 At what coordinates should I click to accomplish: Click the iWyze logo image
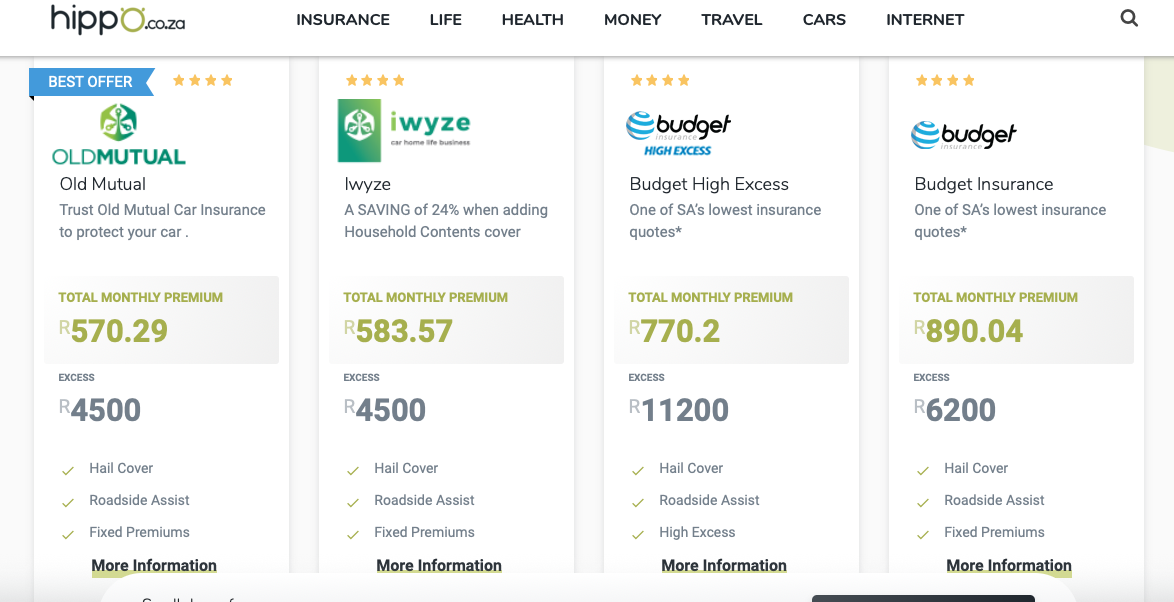click(404, 130)
